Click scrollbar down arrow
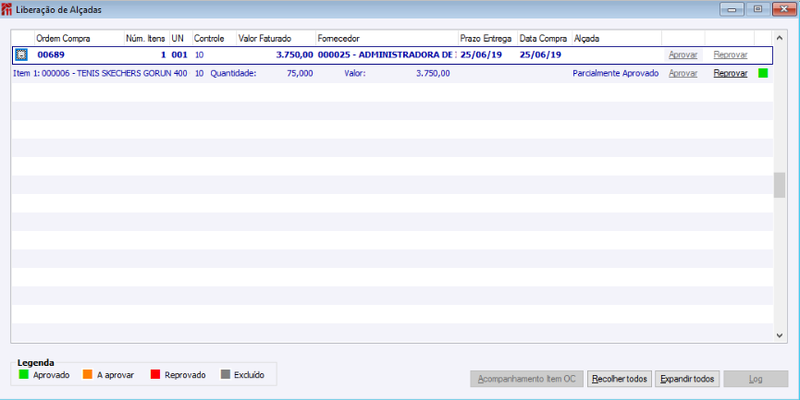The width and height of the screenshot is (800, 400). (779, 335)
